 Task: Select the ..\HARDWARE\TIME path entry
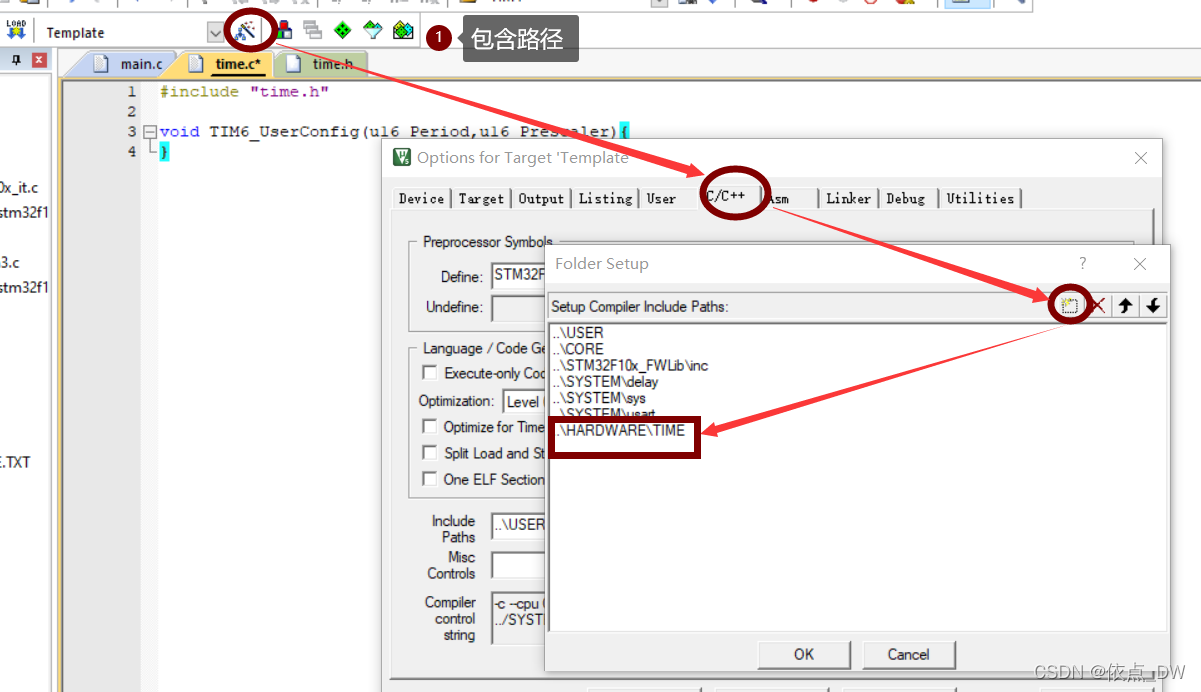(x=620, y=431)
